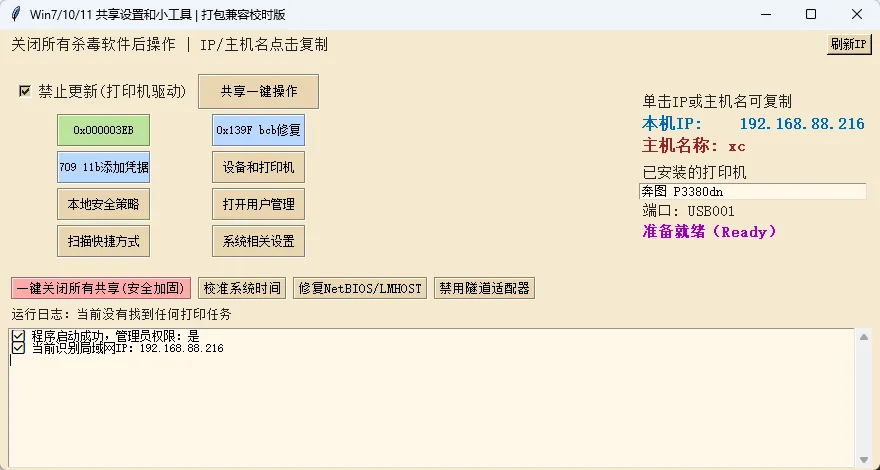The image size is (880, 470).
Task: Run 共享一键操作
Action: coord(258,92)
